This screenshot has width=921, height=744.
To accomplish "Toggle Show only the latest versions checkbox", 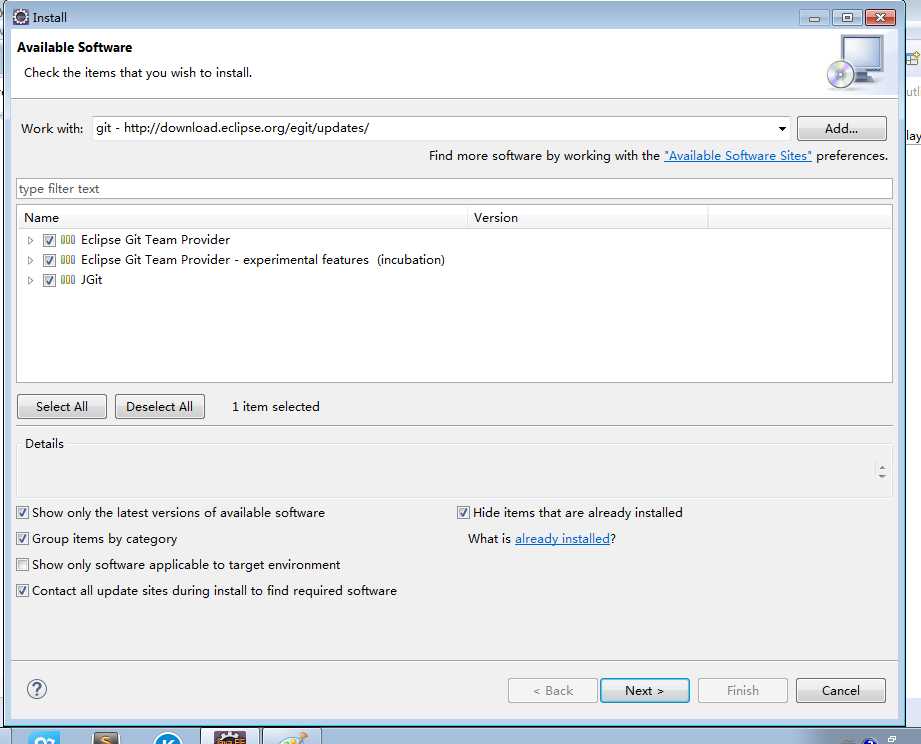I will tap(22, 513).
